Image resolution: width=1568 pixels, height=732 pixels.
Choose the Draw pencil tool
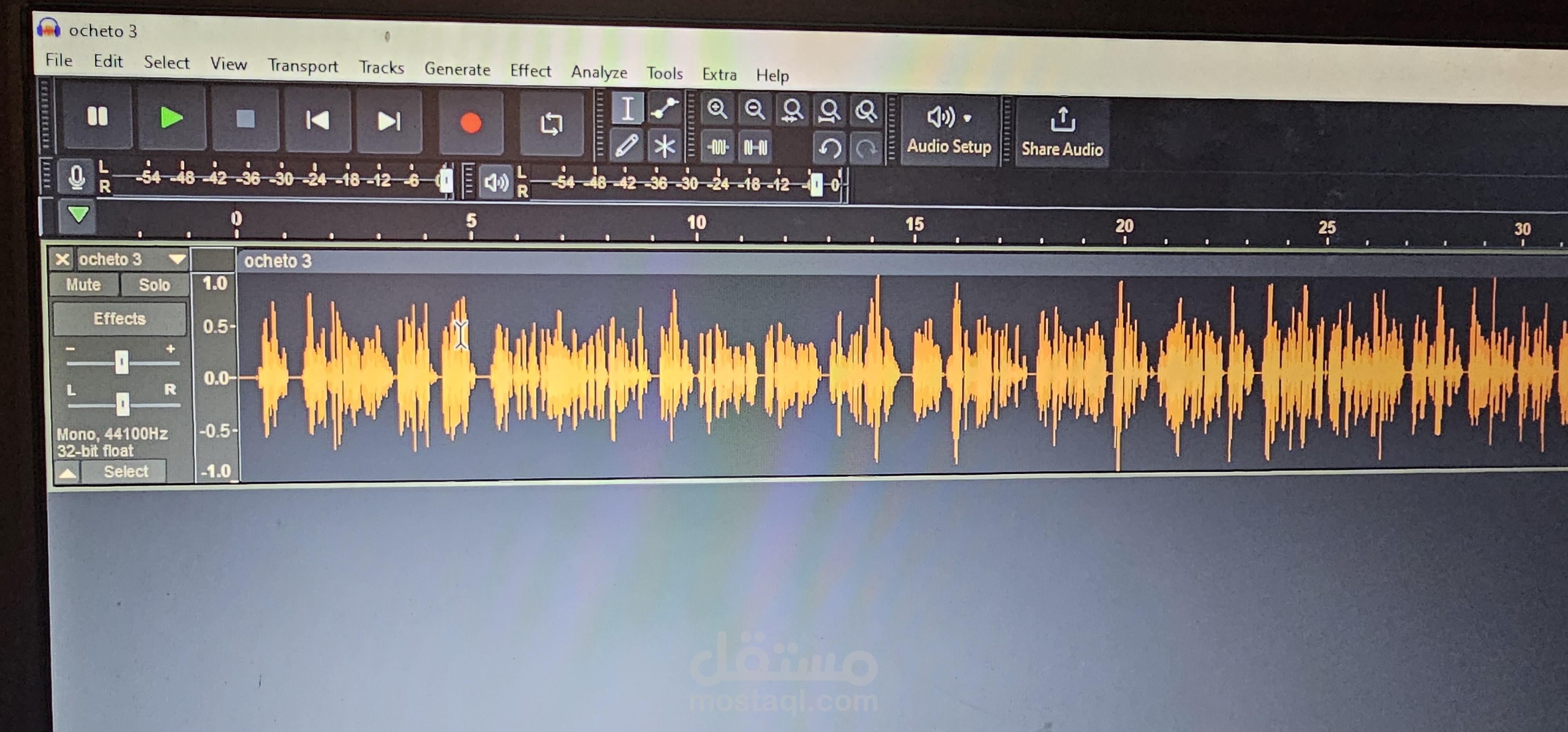(x=626, y=146)
